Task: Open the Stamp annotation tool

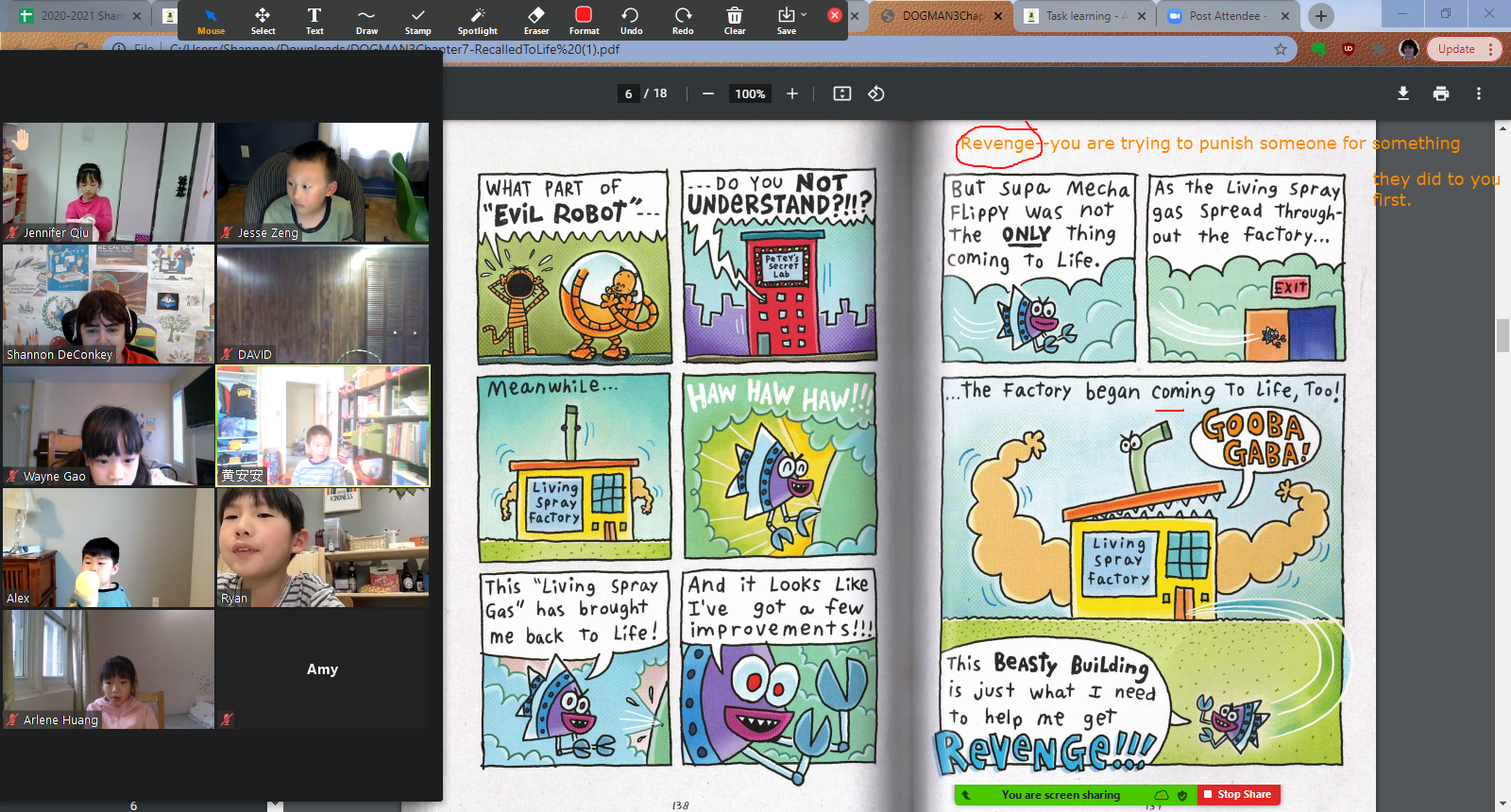Action: click(417, 20)
